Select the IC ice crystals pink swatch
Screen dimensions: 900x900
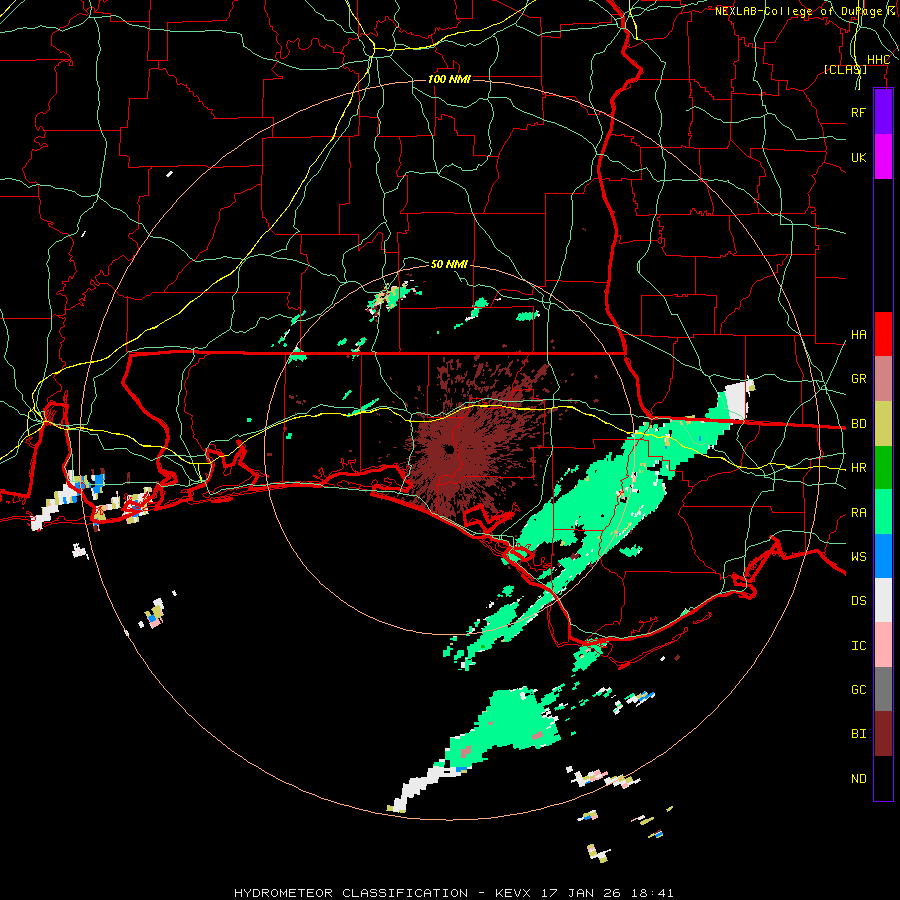tap(883, 645)
